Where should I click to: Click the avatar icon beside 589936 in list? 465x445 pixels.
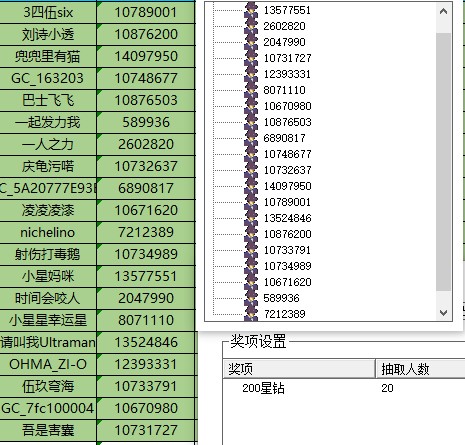tap(251, 298)
